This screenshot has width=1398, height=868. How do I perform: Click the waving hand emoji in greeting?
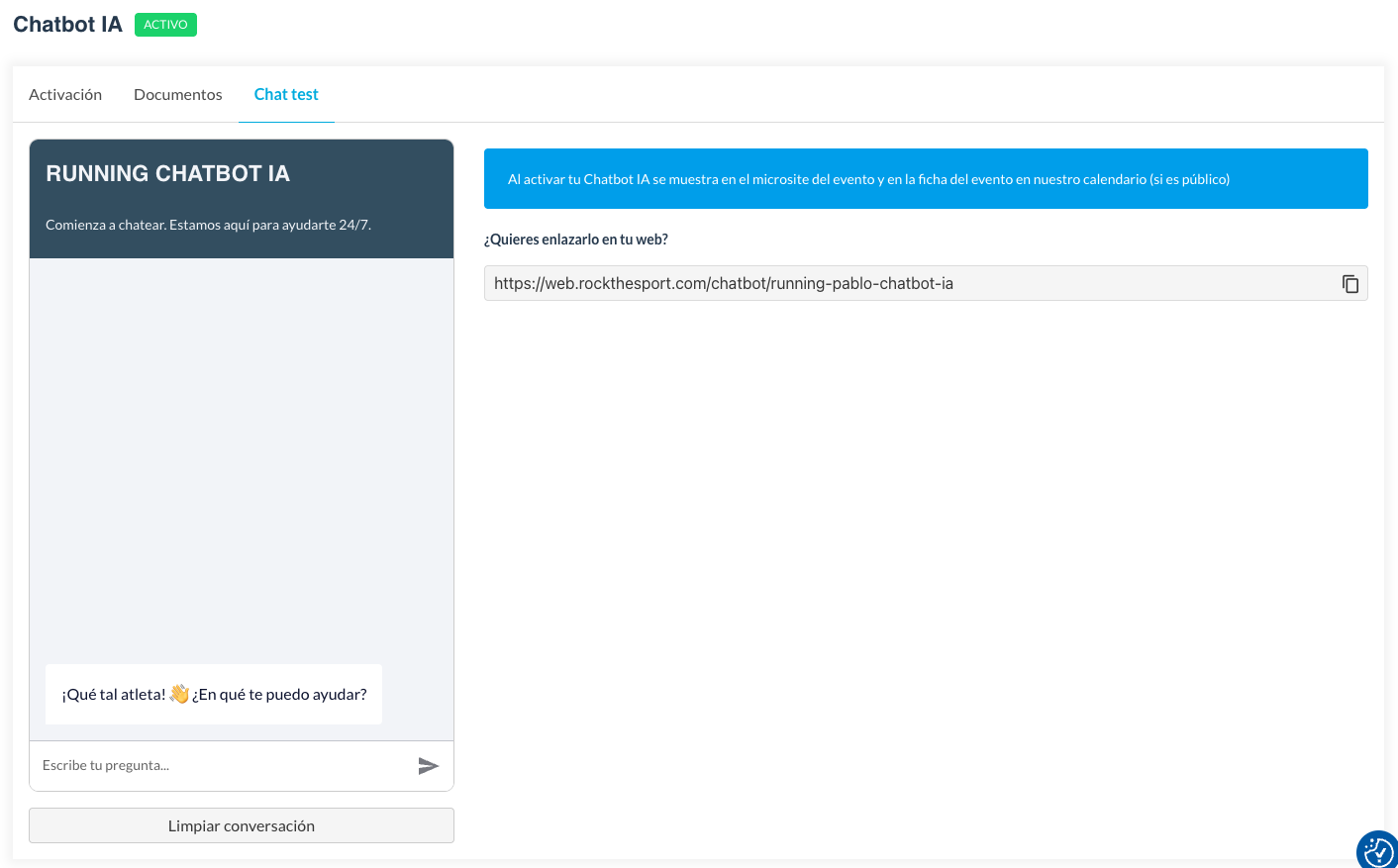point(179,694)
